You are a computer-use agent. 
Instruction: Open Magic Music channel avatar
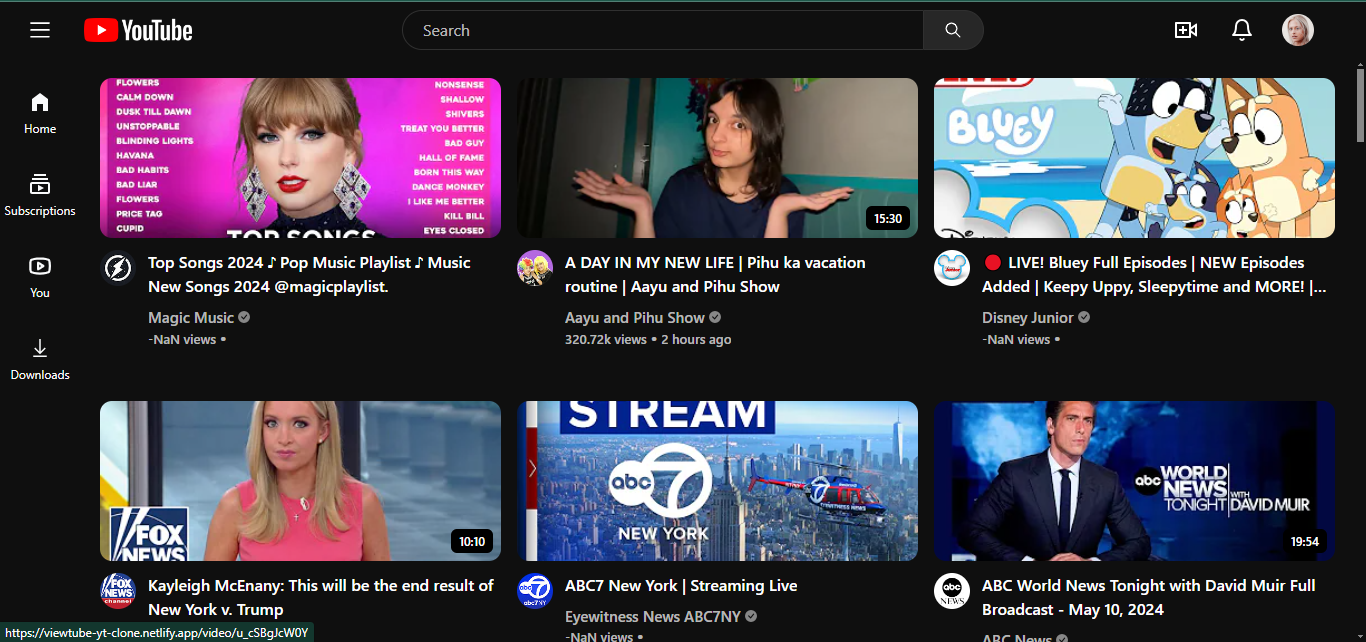[x=117, y=268]
